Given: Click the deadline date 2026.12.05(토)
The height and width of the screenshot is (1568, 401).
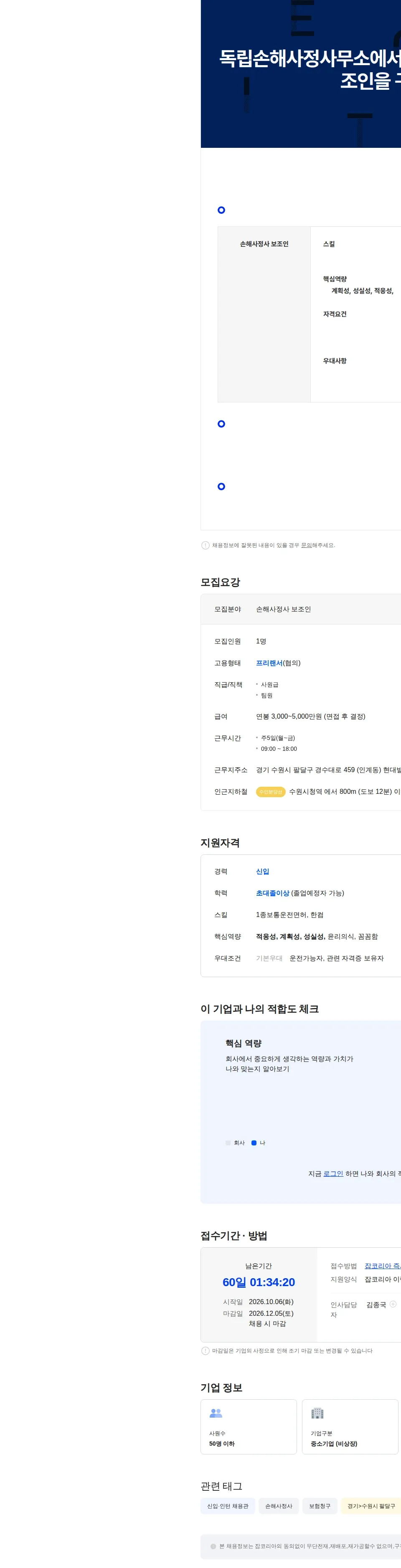Looking at the screenshot, I should pos(271,1314).
